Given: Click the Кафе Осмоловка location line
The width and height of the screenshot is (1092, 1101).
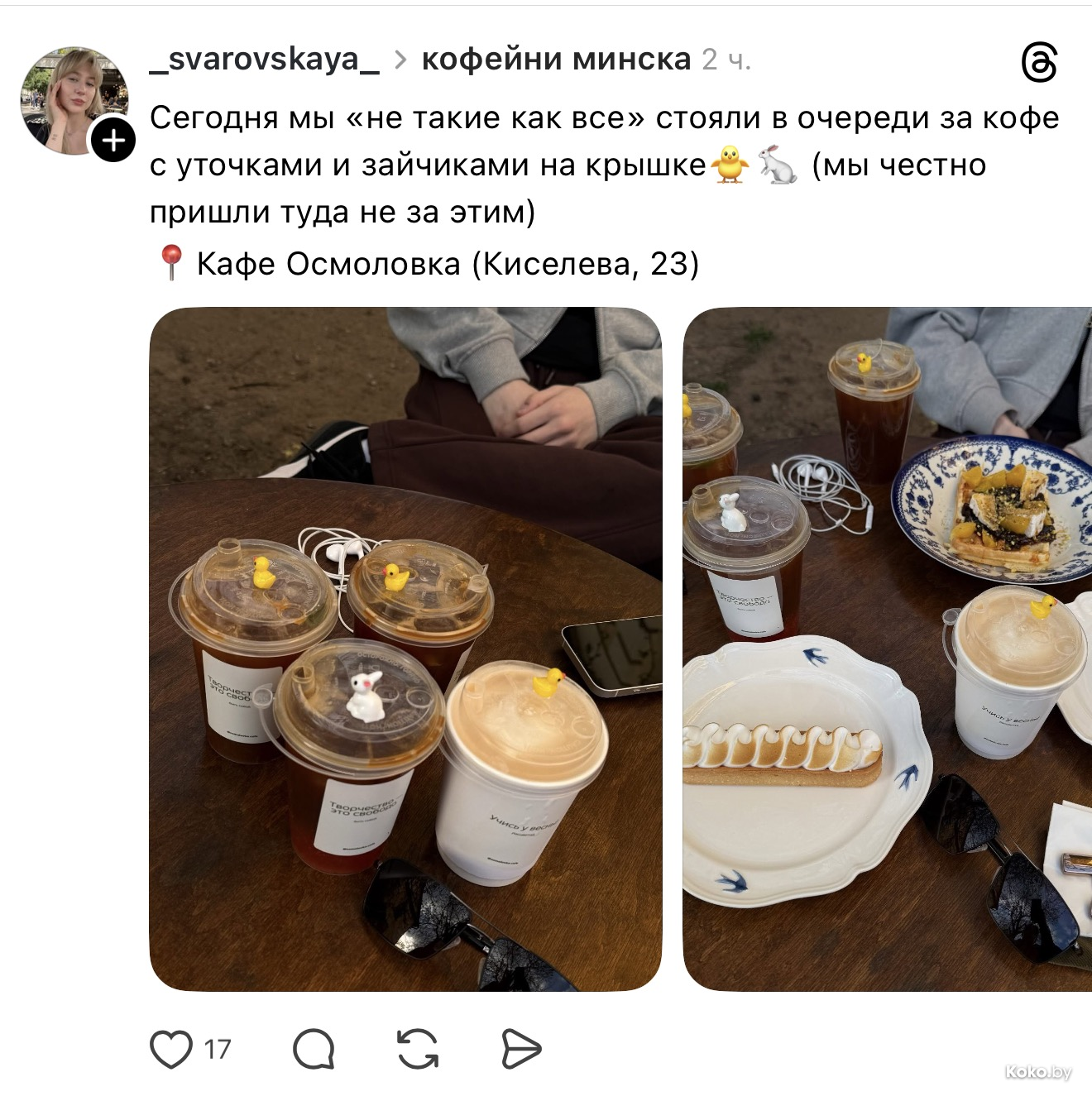Looking at the screenshot, I should (427, 264).
